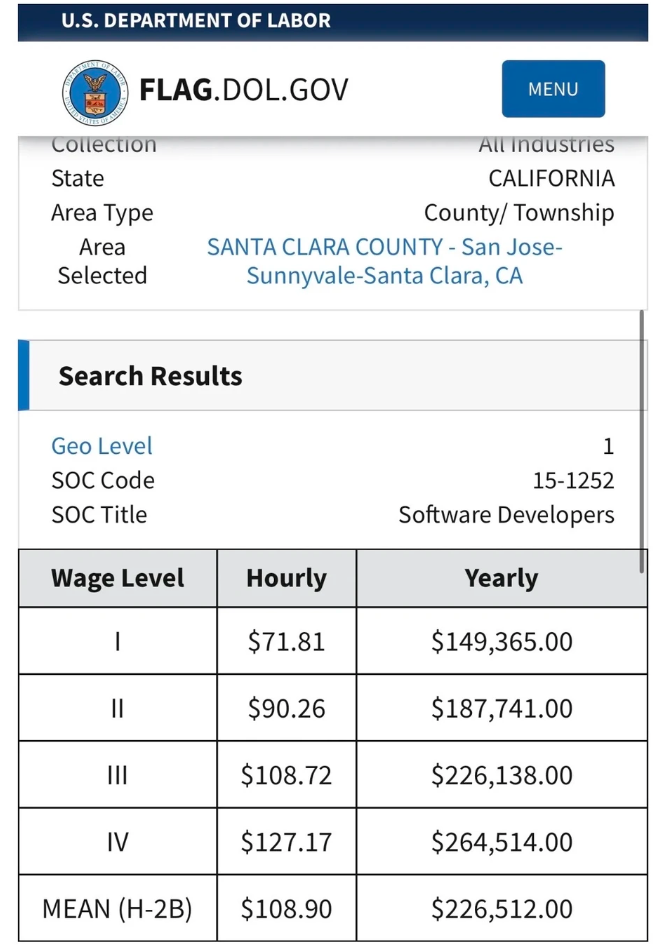Click the Hourly column header
The height and width of the screenshot is (945, 657).
point(286,578)
